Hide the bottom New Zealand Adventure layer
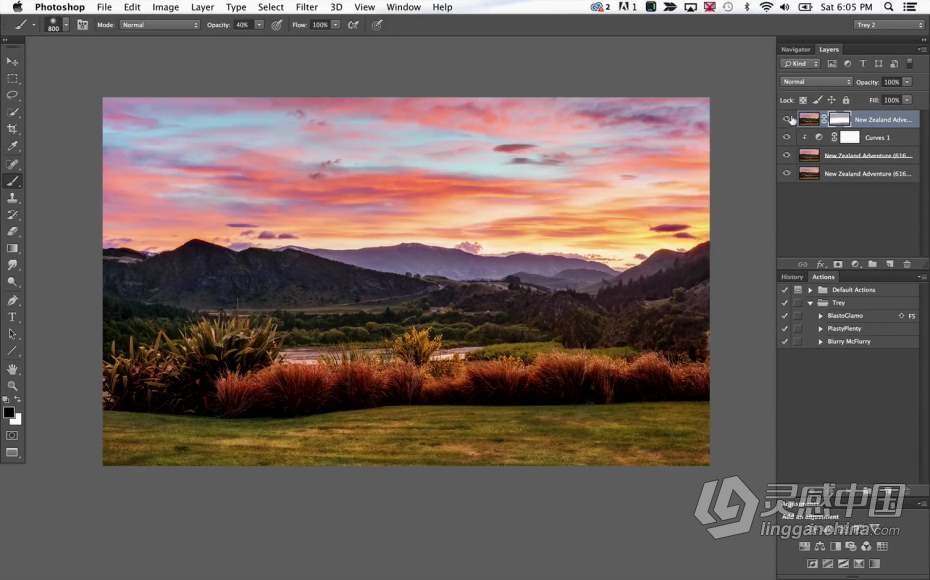 786,173
